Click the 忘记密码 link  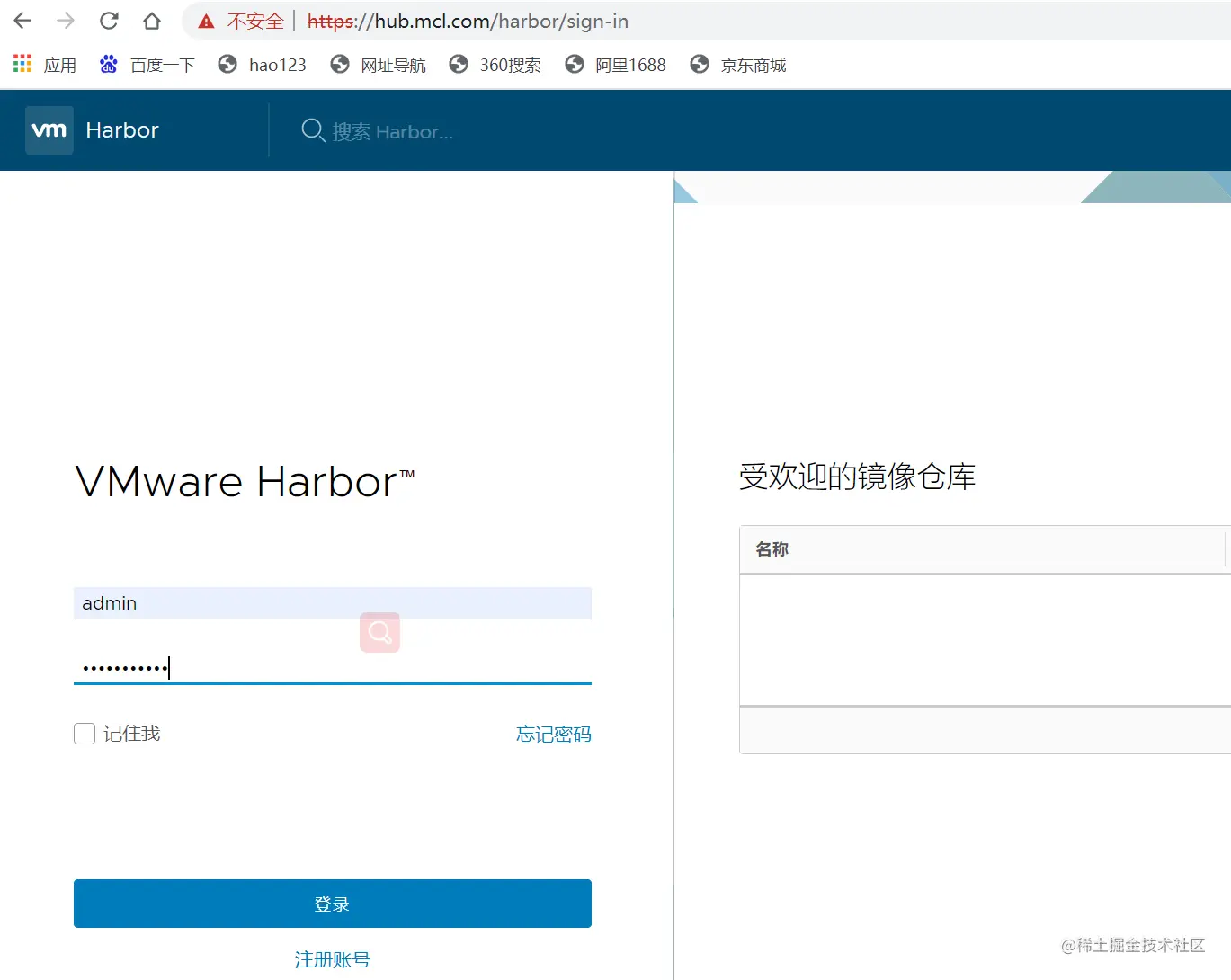[x=554, y=734]
